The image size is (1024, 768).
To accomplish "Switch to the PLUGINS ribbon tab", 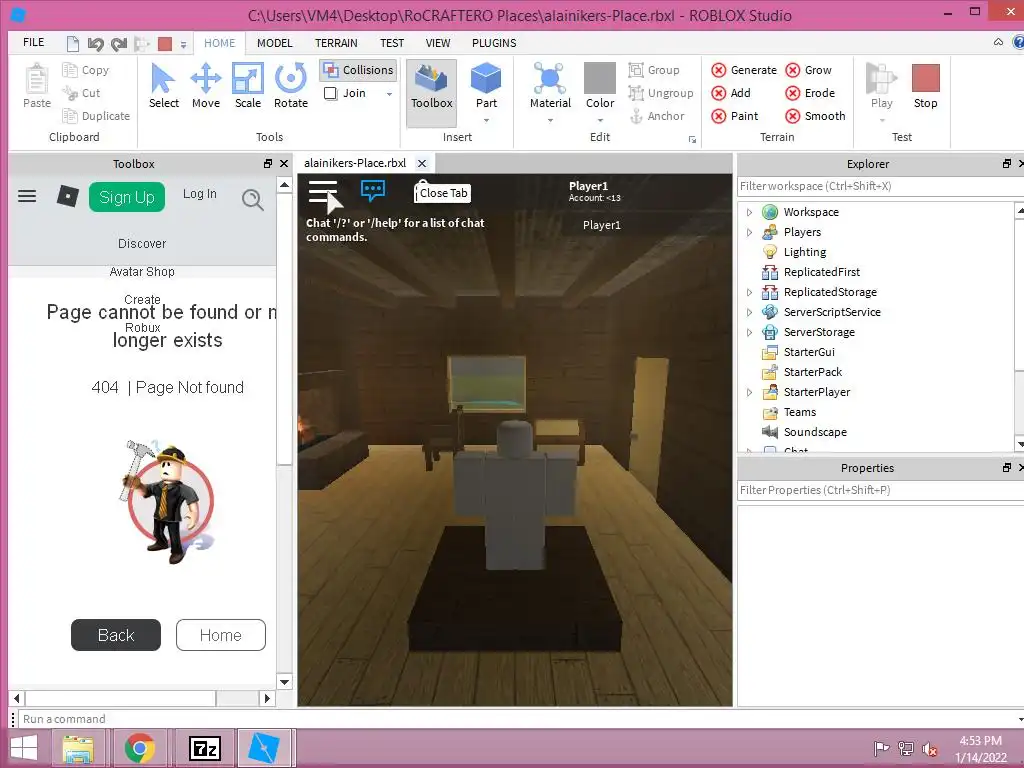I will point(494,43).
